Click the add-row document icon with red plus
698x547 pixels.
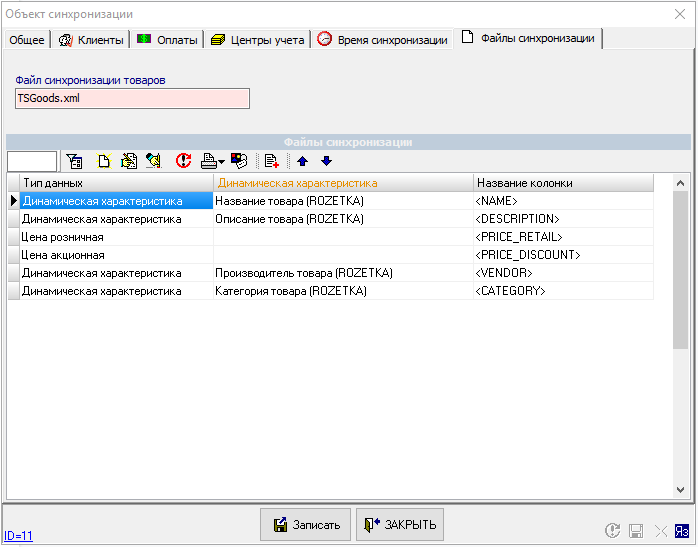click(271, 161)
